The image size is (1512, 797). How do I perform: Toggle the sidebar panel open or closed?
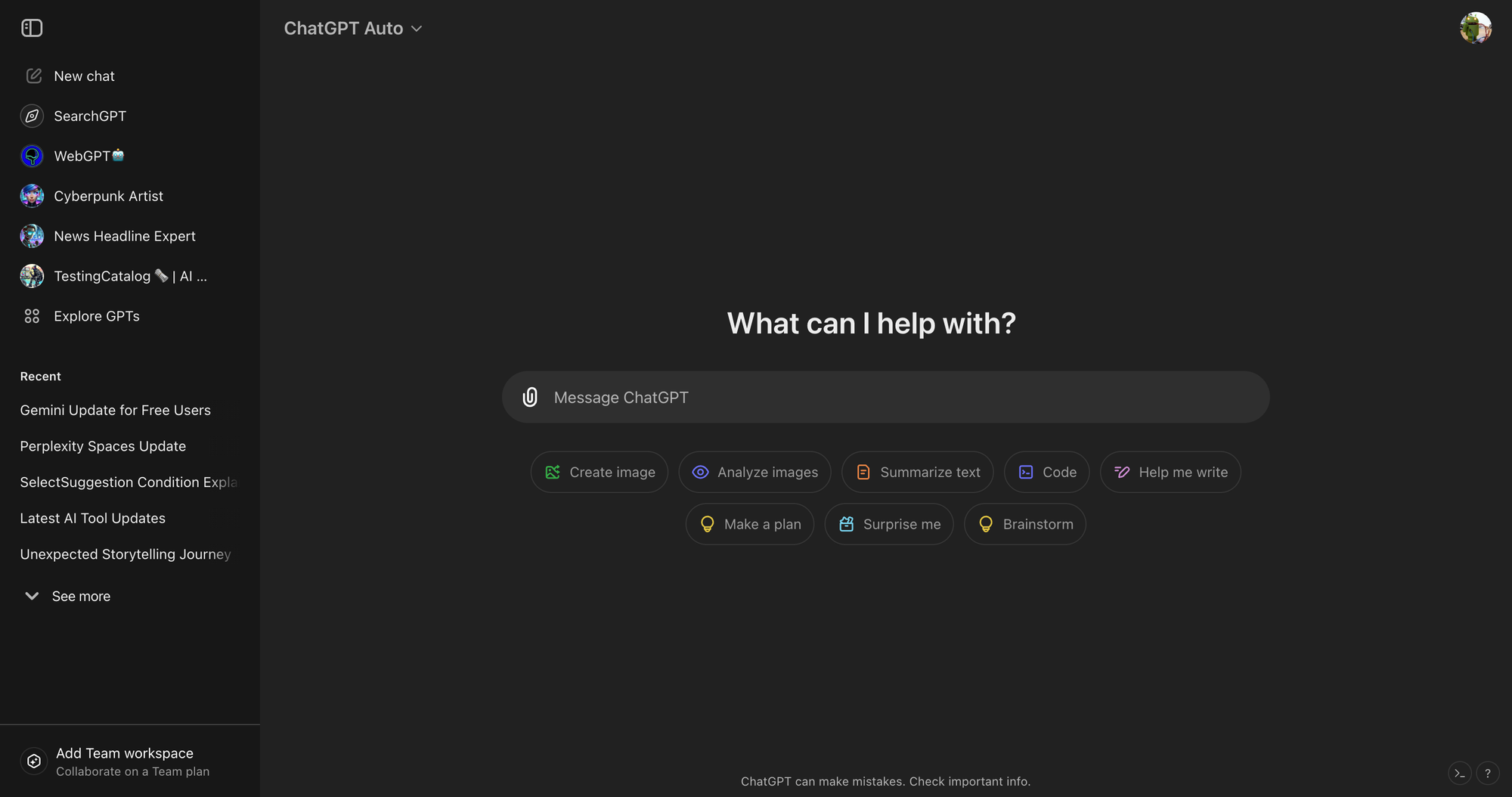pyautogui.click(x=31, y=27)
